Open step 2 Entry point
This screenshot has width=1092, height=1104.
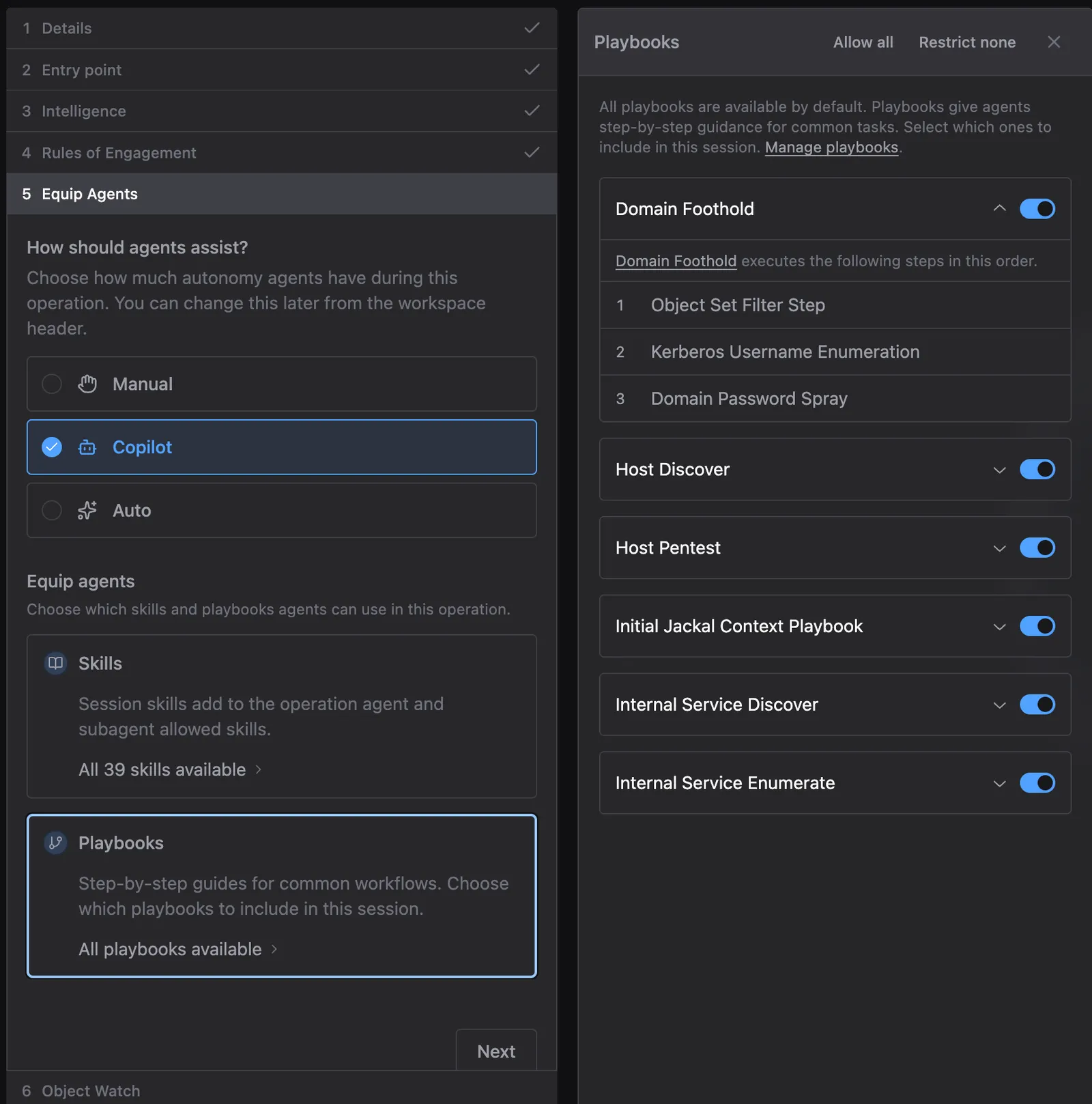point(281,70)
